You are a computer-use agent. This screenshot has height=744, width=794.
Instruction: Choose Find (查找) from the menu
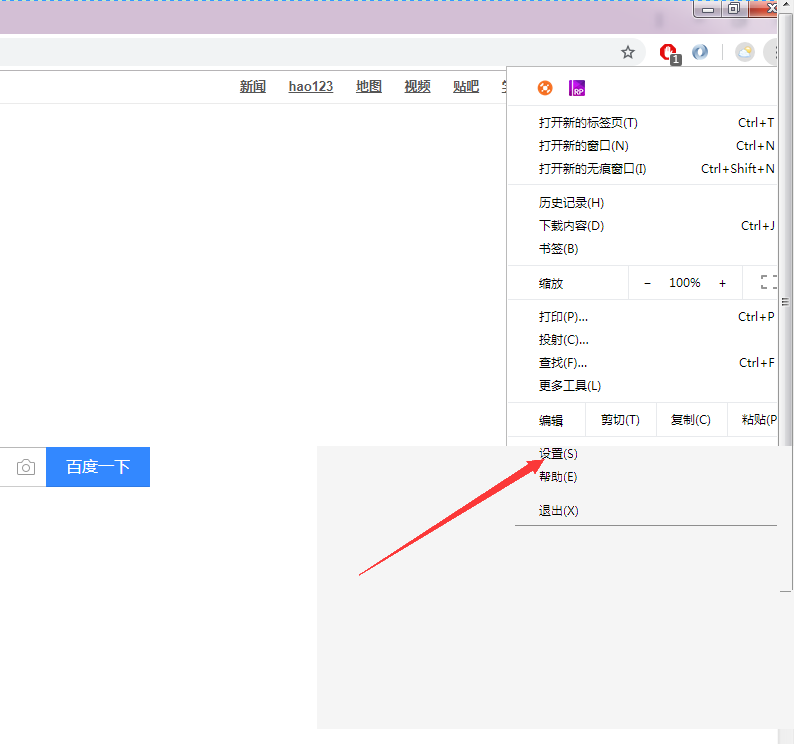643,363
